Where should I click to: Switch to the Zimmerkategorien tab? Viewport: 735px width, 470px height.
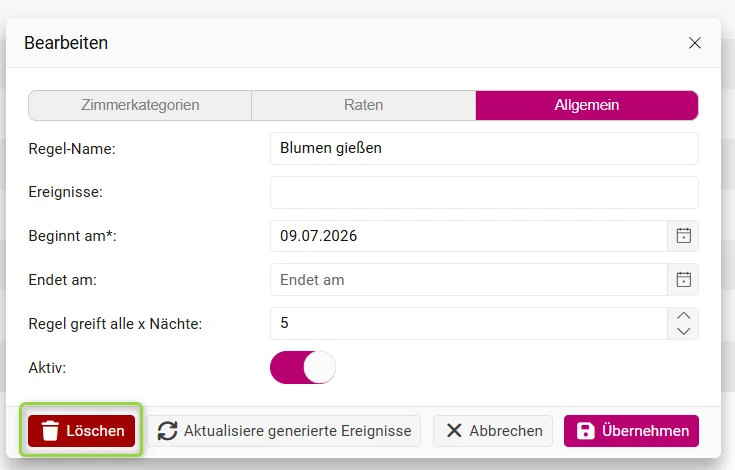click(x=140, y=105)
